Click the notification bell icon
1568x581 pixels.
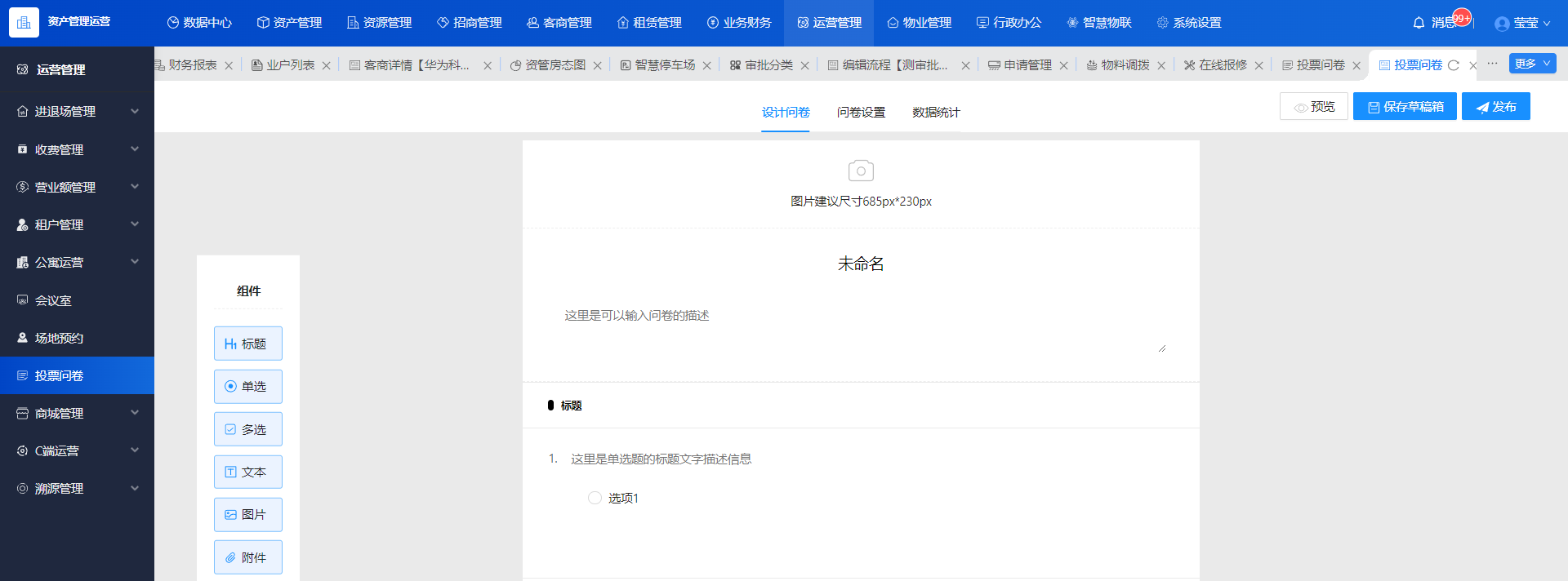click(1419, 23)
